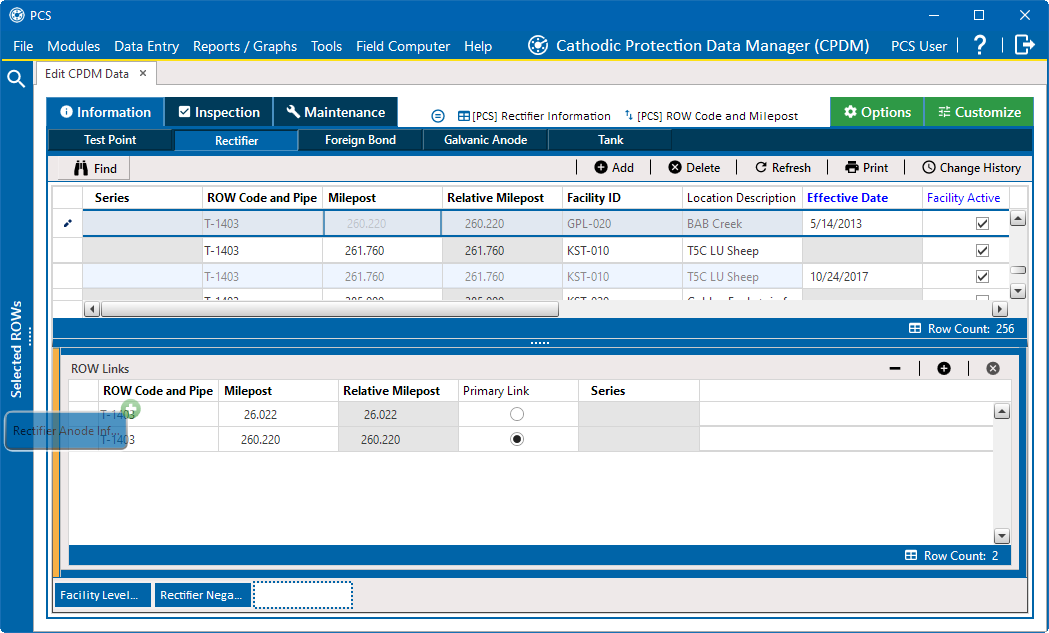The height and width of the screenshot is (633, 1049).
Task: Click main grid scroll up arrow
Action: coord(1018,219)
